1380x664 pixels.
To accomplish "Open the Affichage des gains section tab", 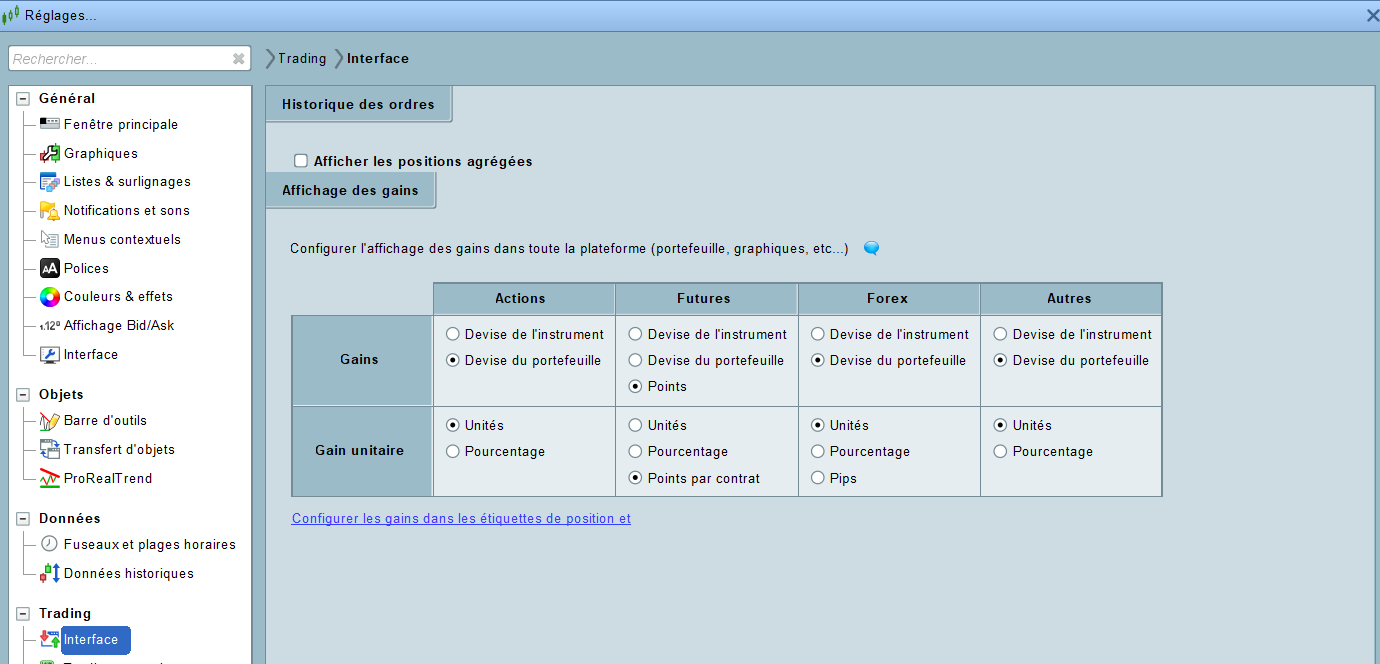I will tap(350, 190).
